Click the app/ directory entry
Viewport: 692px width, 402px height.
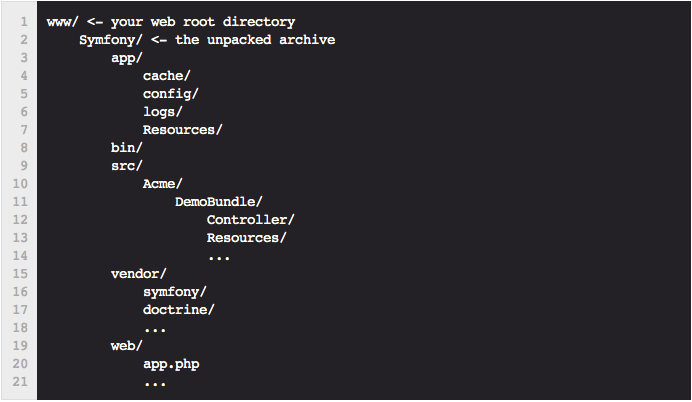(x=127, y=58)
